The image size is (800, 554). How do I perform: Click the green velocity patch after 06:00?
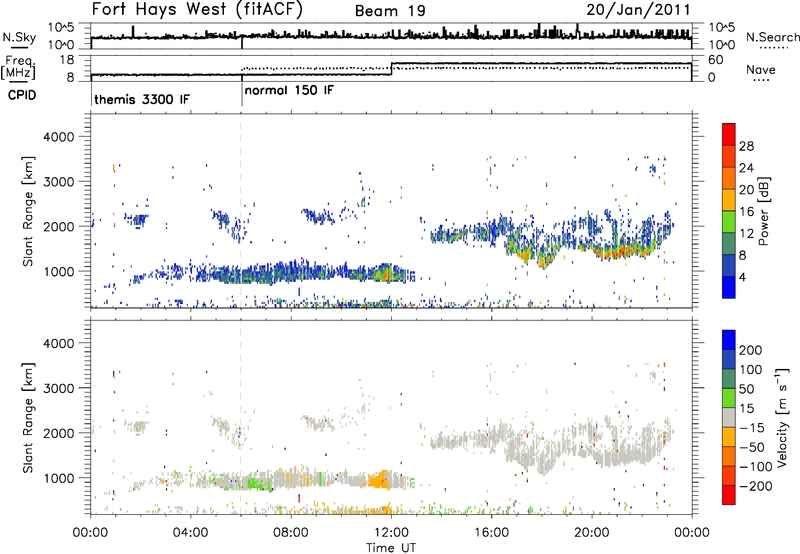point(258,483)
